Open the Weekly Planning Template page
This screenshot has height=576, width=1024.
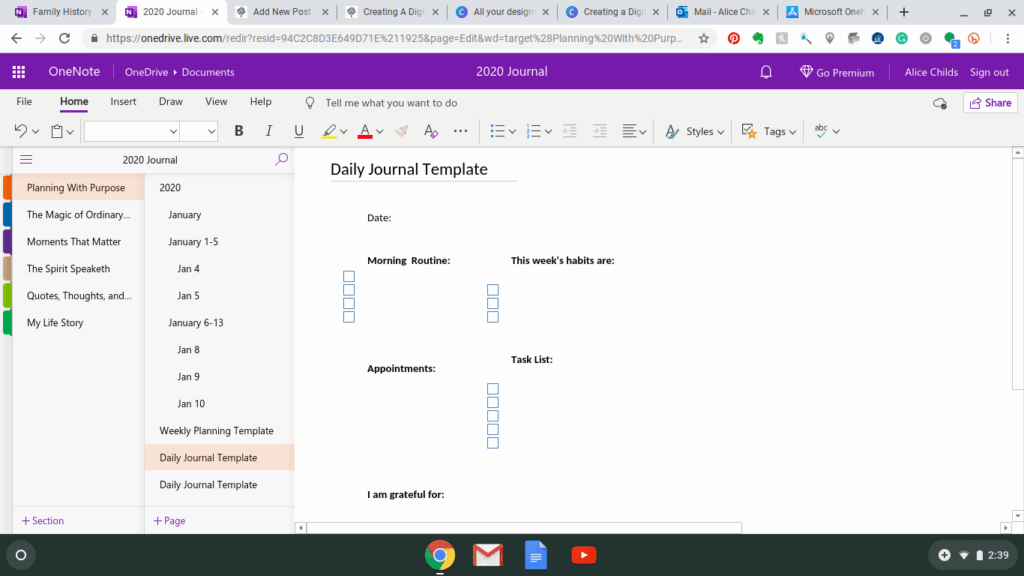tap(216, 430)
